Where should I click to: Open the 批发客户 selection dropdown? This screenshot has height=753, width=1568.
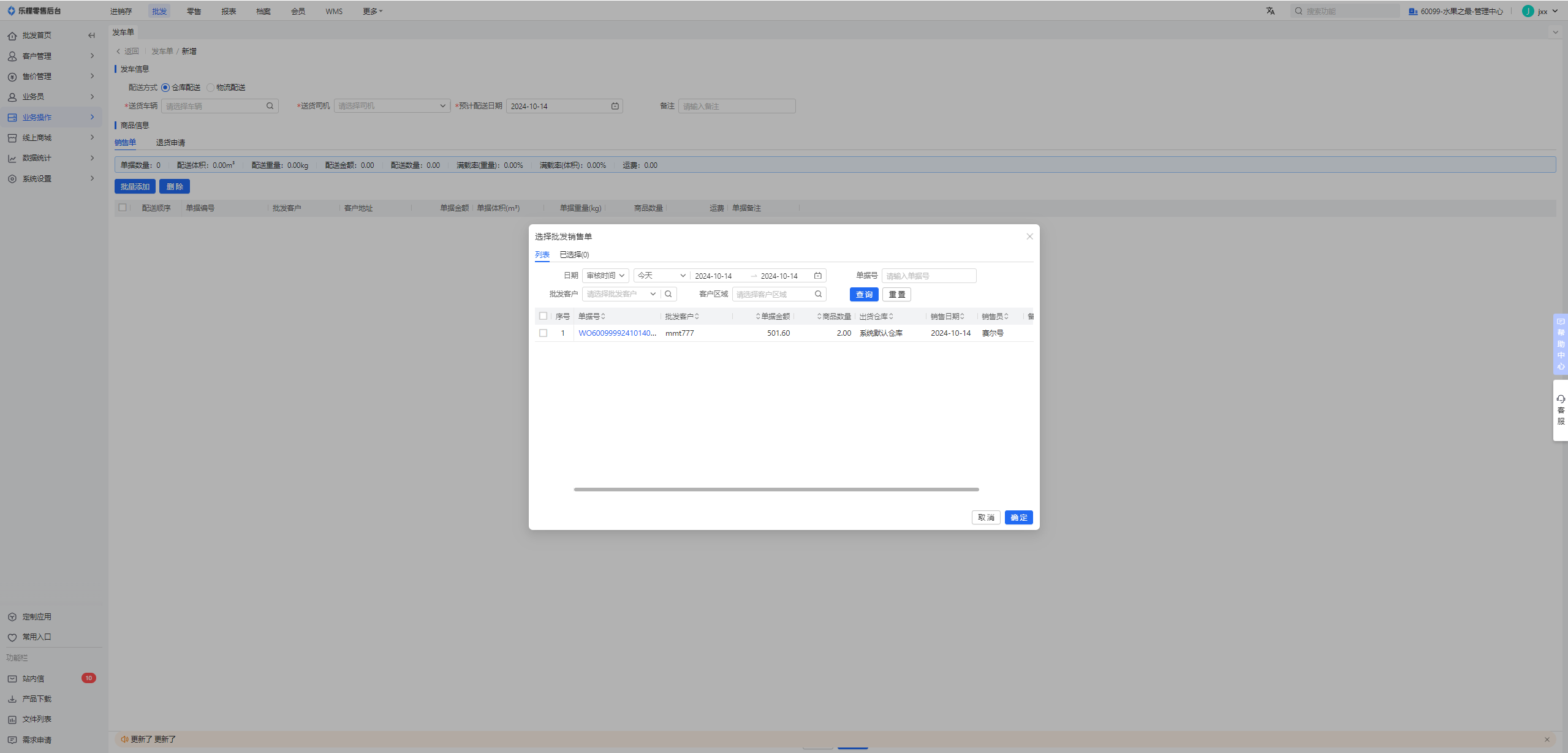(x=621, y=294)
